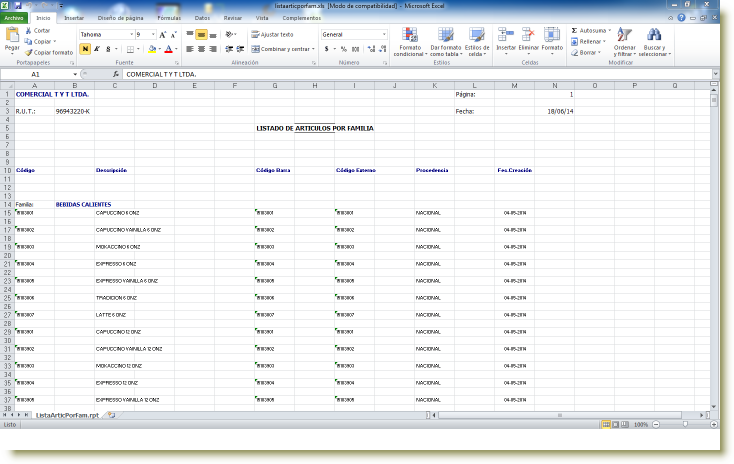Toggle align text right button

point(213,49)
